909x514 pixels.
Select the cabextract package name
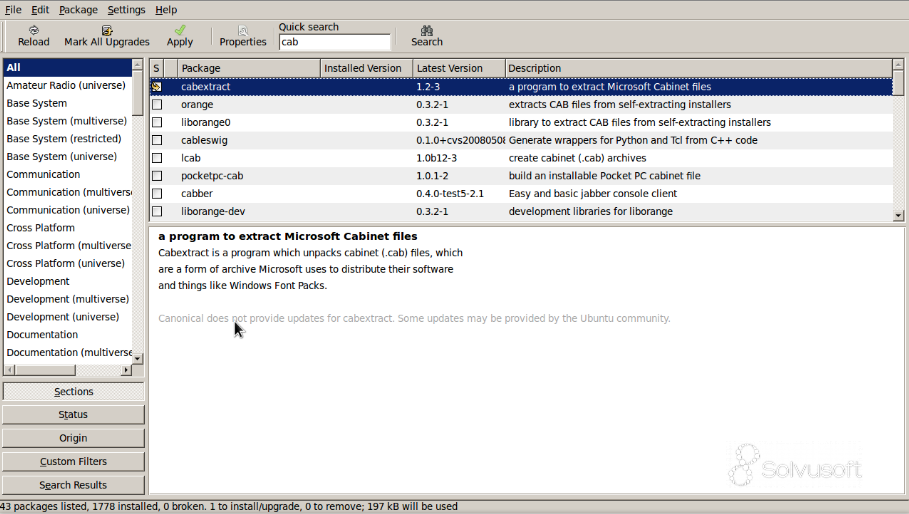205,87
